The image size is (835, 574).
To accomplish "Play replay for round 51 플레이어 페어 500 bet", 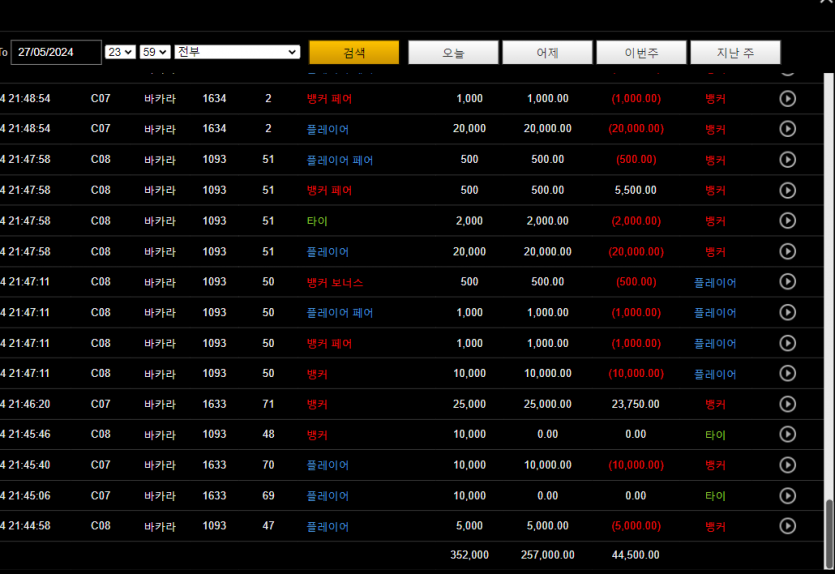I will click(x=787, y=160).
